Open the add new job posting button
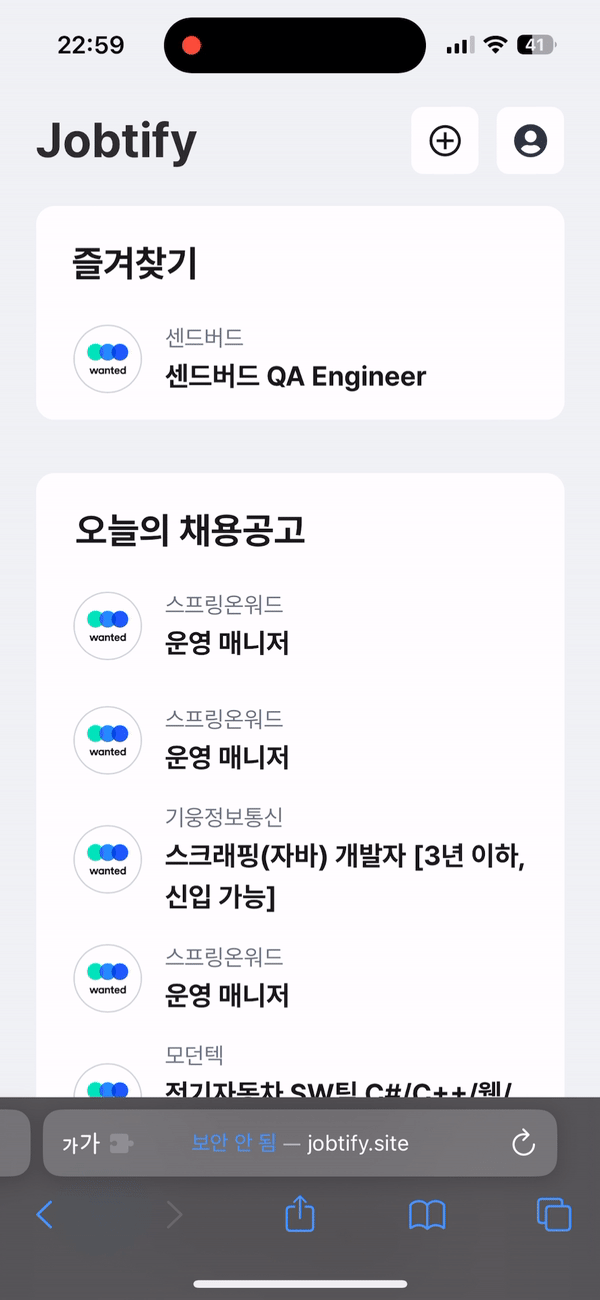Screen dimensions: 600x1300 click(x=444, y=140)
